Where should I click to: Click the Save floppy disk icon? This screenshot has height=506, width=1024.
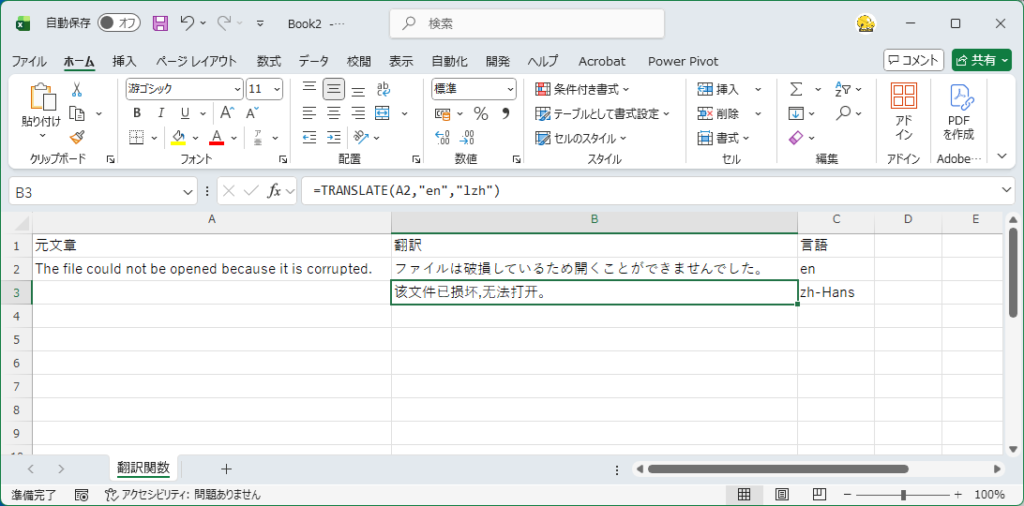(160, 22)
